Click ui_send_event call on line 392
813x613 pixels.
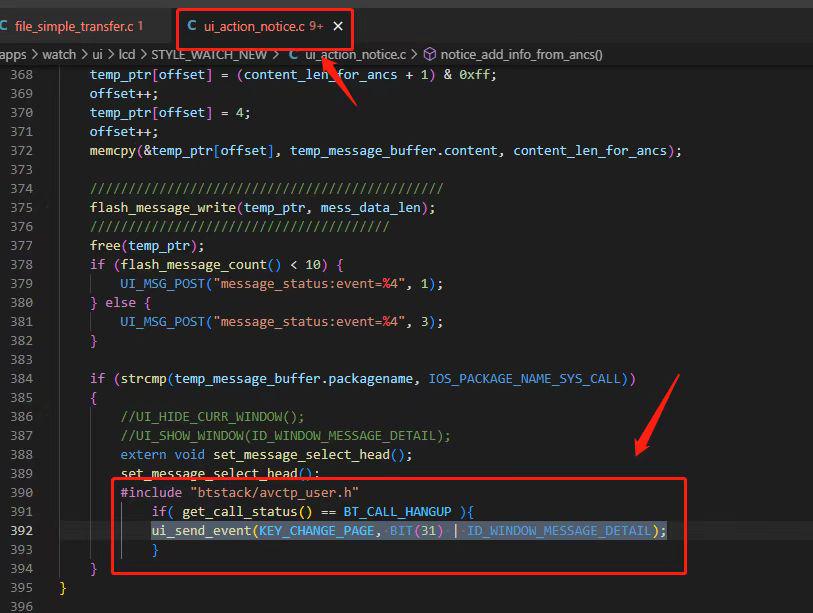click(201, 531)
